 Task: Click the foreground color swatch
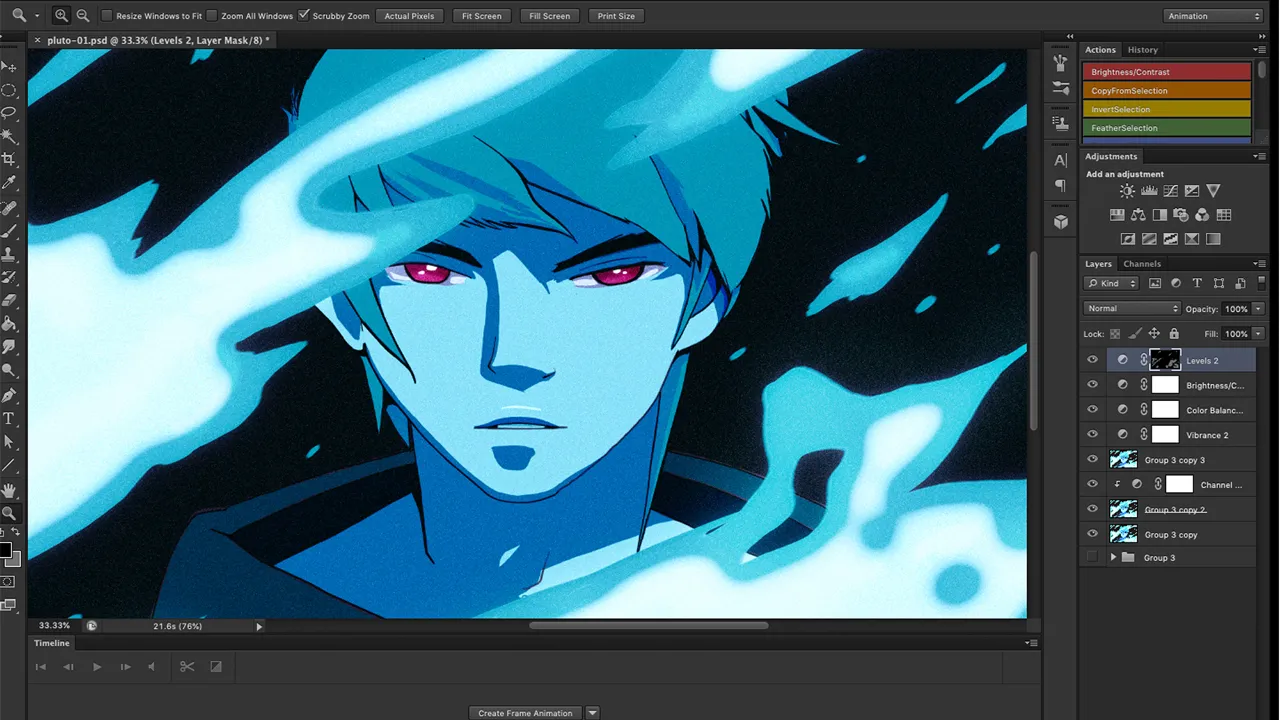coord(5,551)
